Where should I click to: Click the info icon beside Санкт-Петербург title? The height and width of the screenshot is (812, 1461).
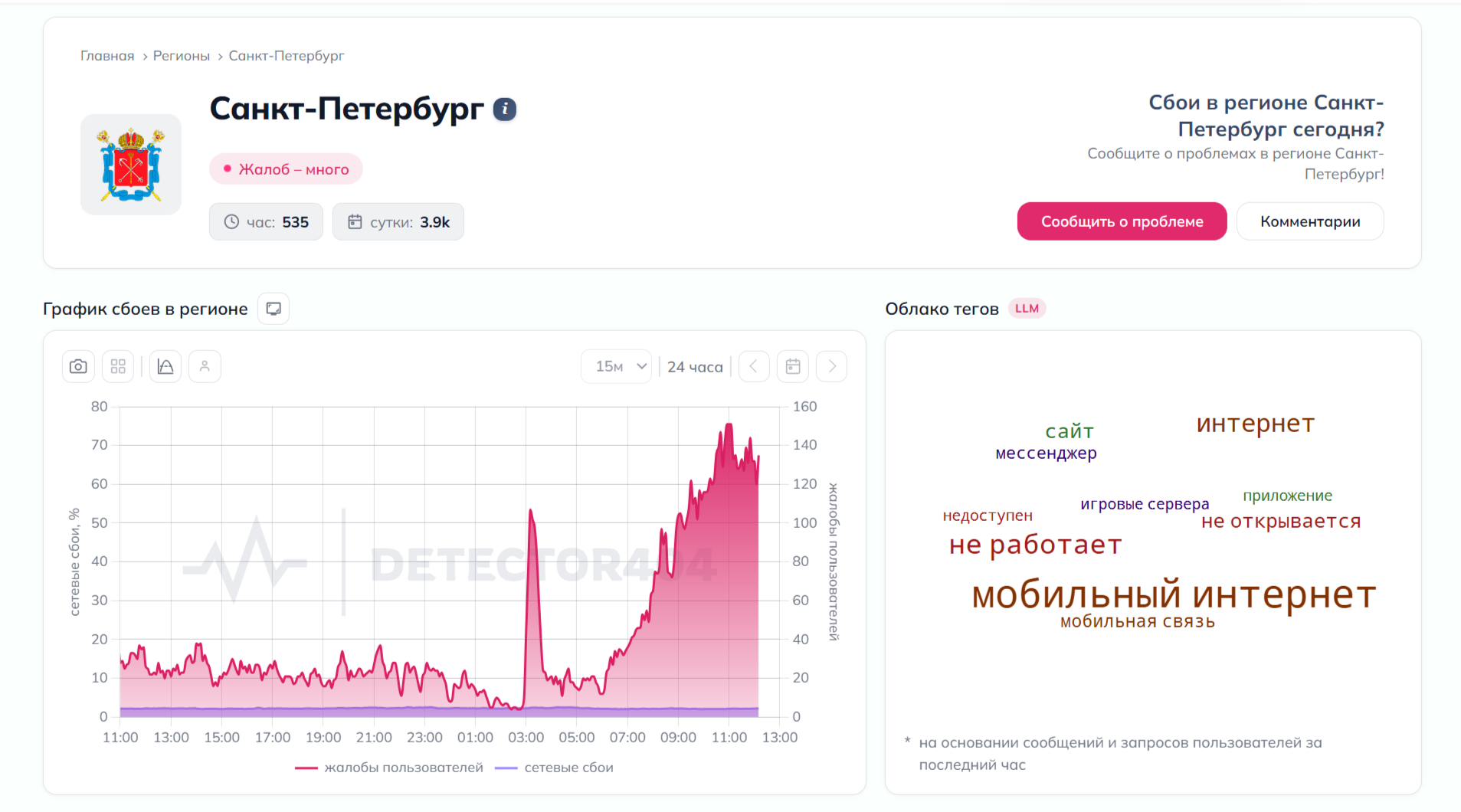click(x=504, y=110)
